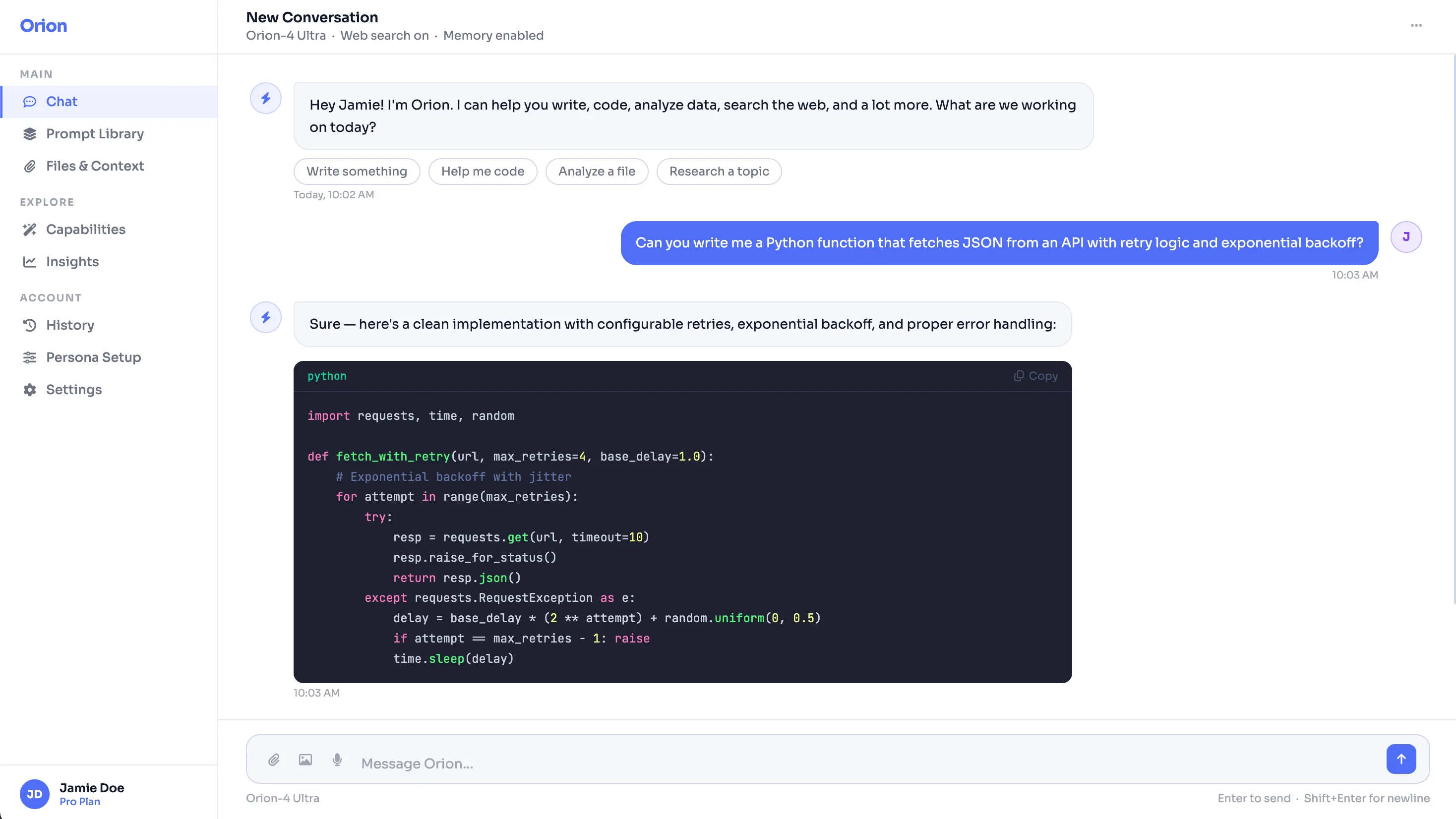Choose the Analyze a file suggestion
1456x819 pixels.
click(x=597, y=171)
